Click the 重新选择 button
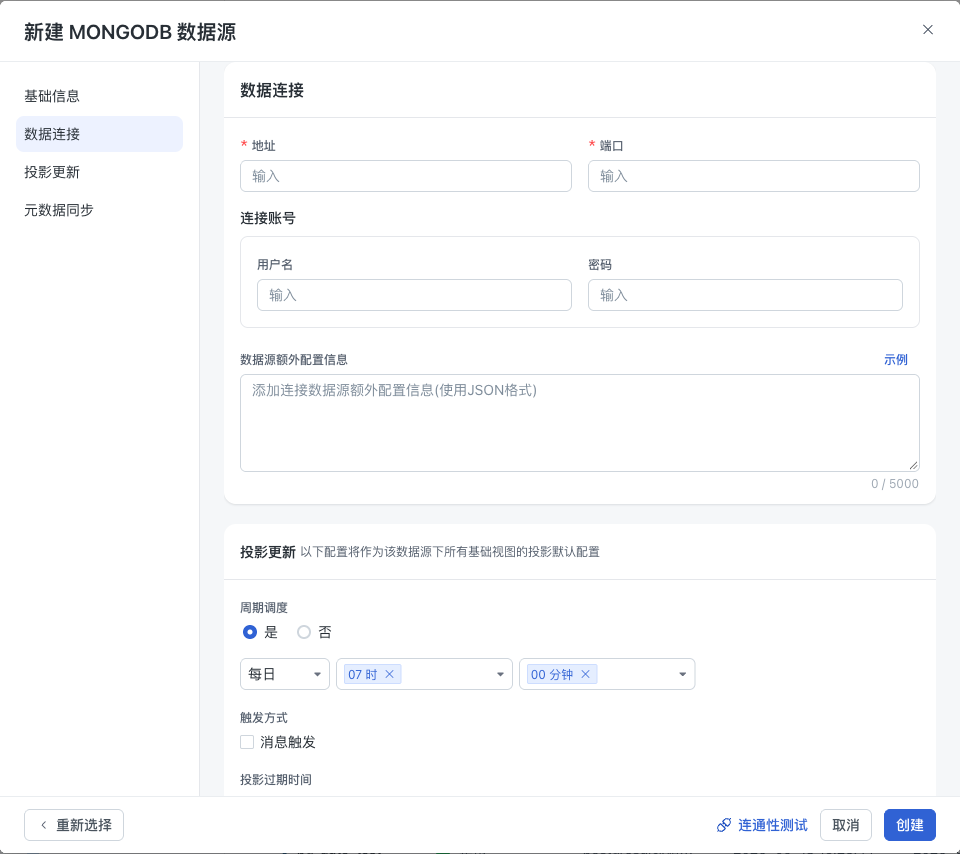Screen dimensions: 960x854 coord(74,825)
